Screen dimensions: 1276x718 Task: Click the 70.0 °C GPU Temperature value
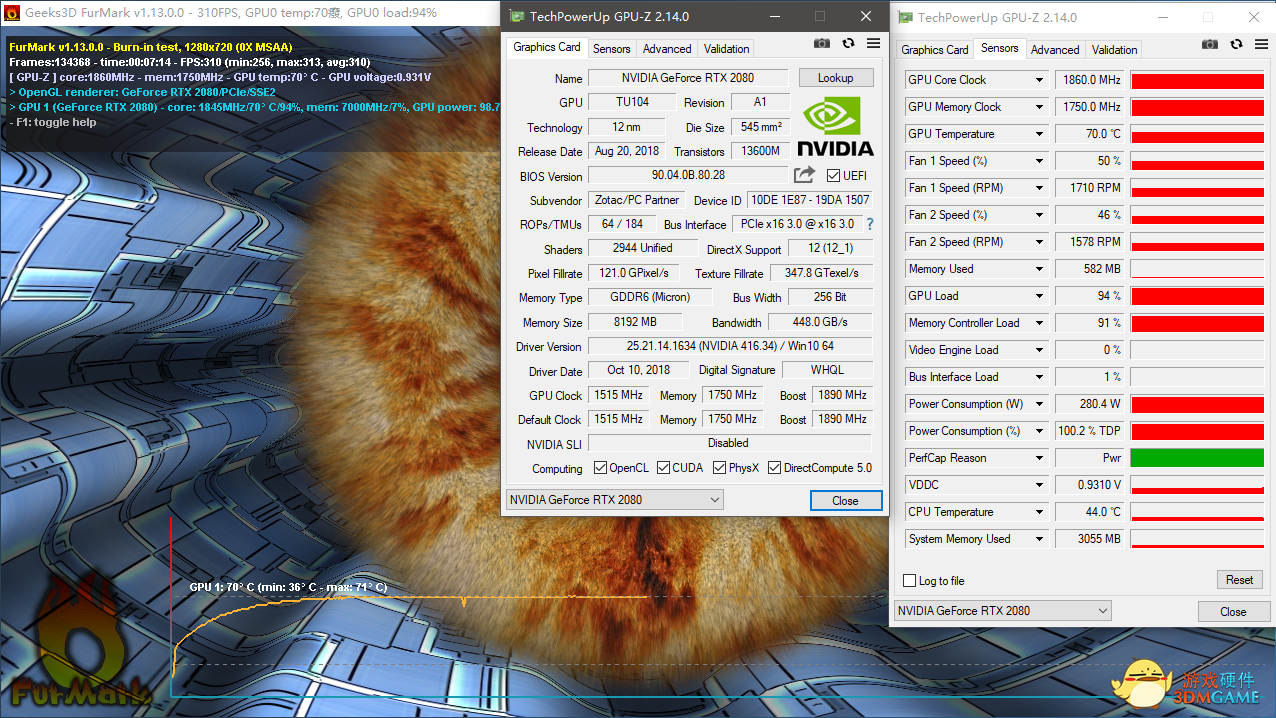click(1089, 134)
